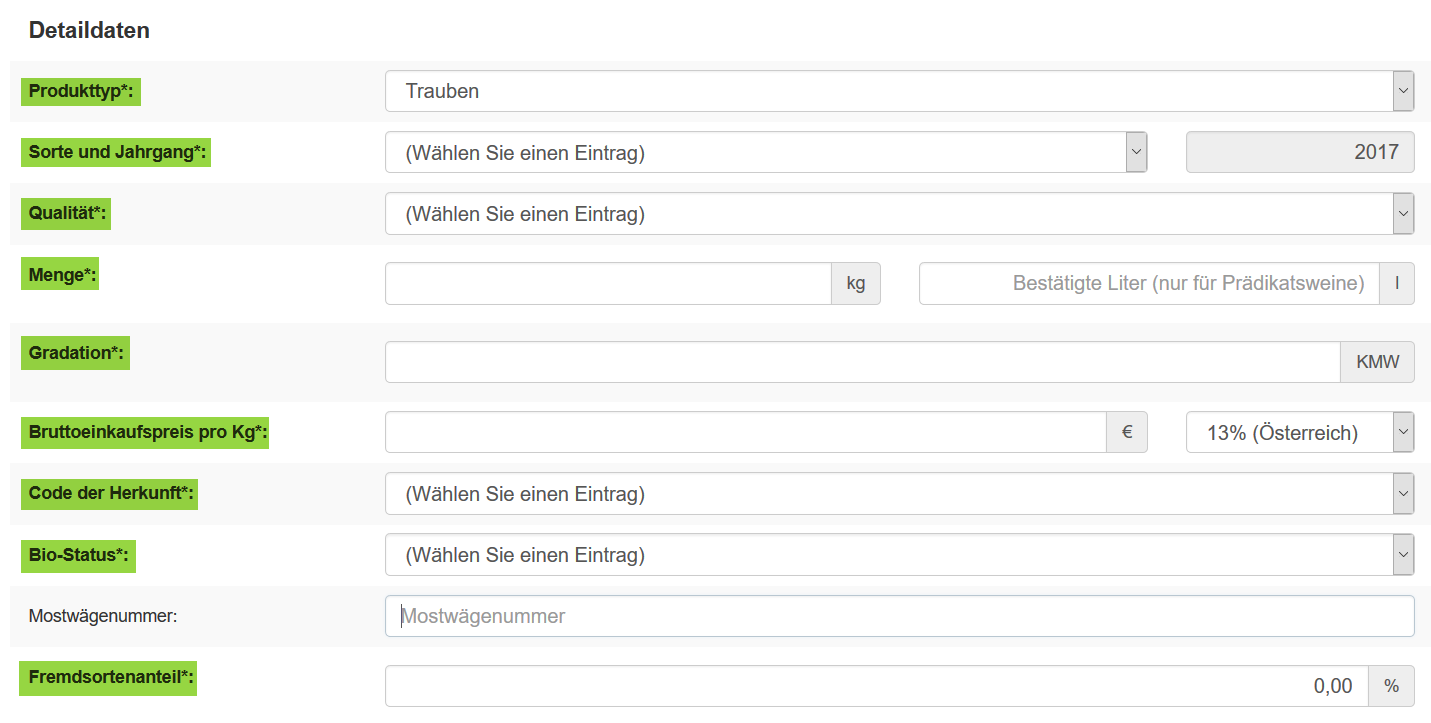This screenshot has width=1431, height=723.
Task: Open the Produkttyp dropdown showing Trauben
Action: pyautogui.click(x=898, y=91)
